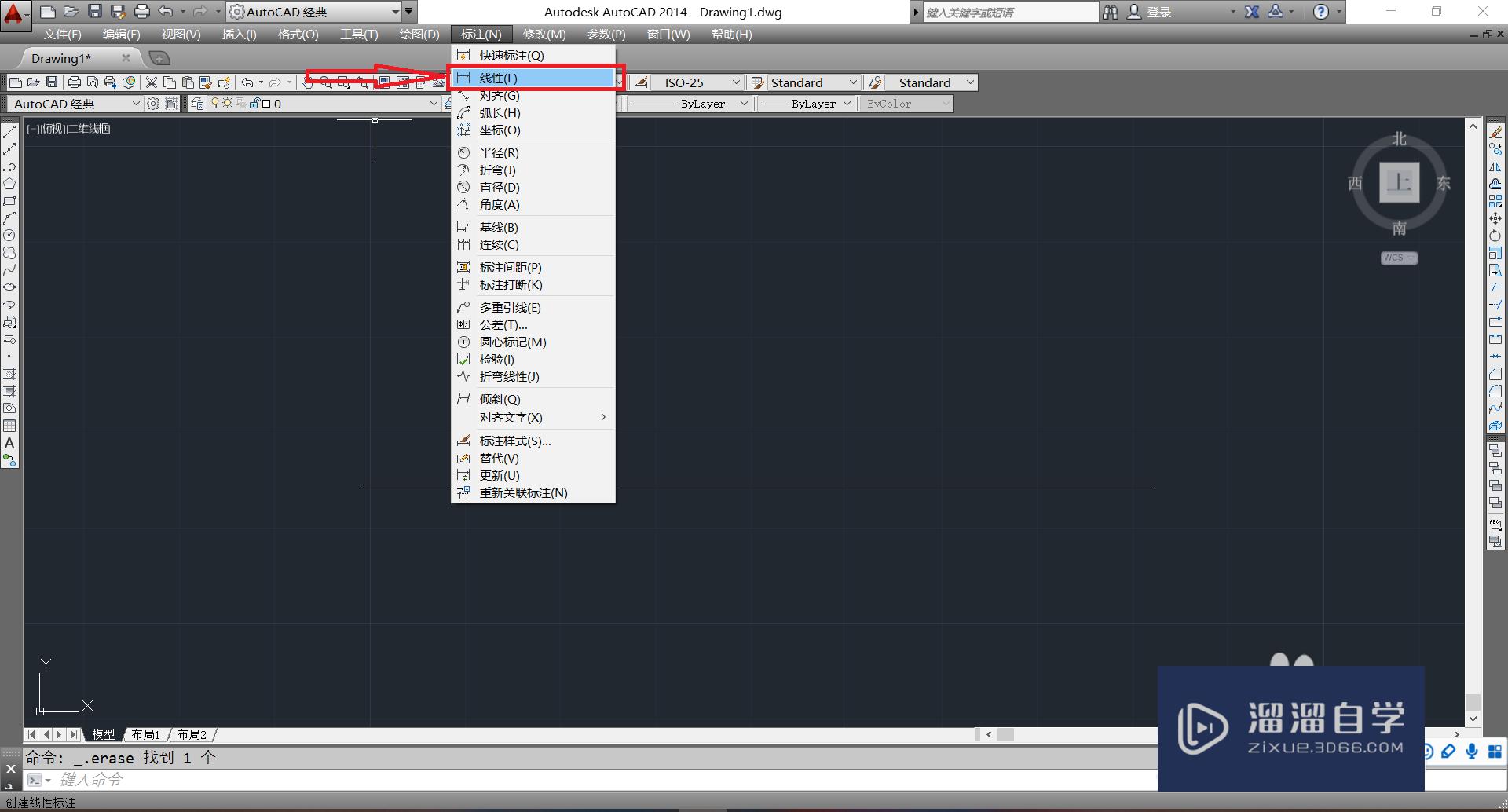Switch to the 布局2 layout tab
The image size is (1508, 812).
tap(192, 734)
